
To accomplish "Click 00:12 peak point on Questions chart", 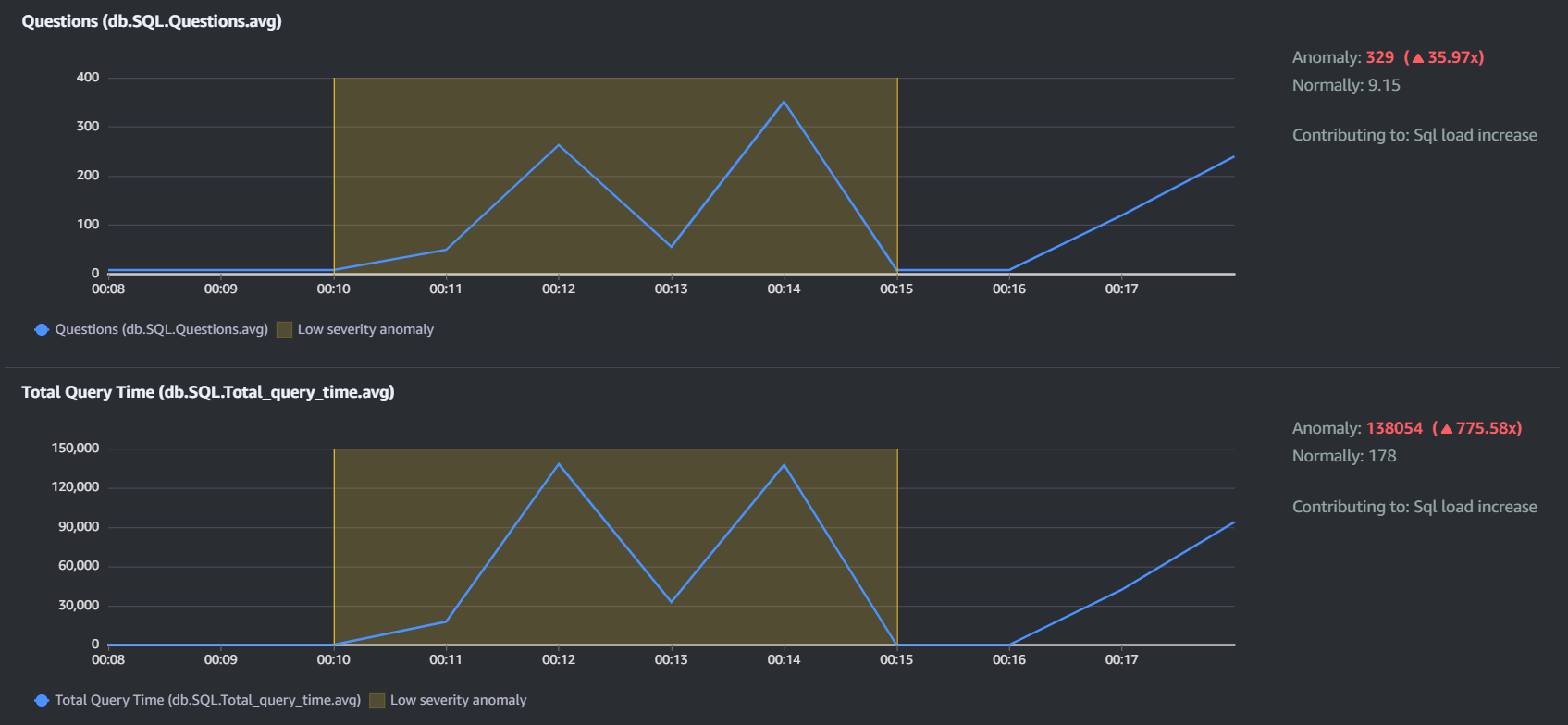I will [559, 145].
